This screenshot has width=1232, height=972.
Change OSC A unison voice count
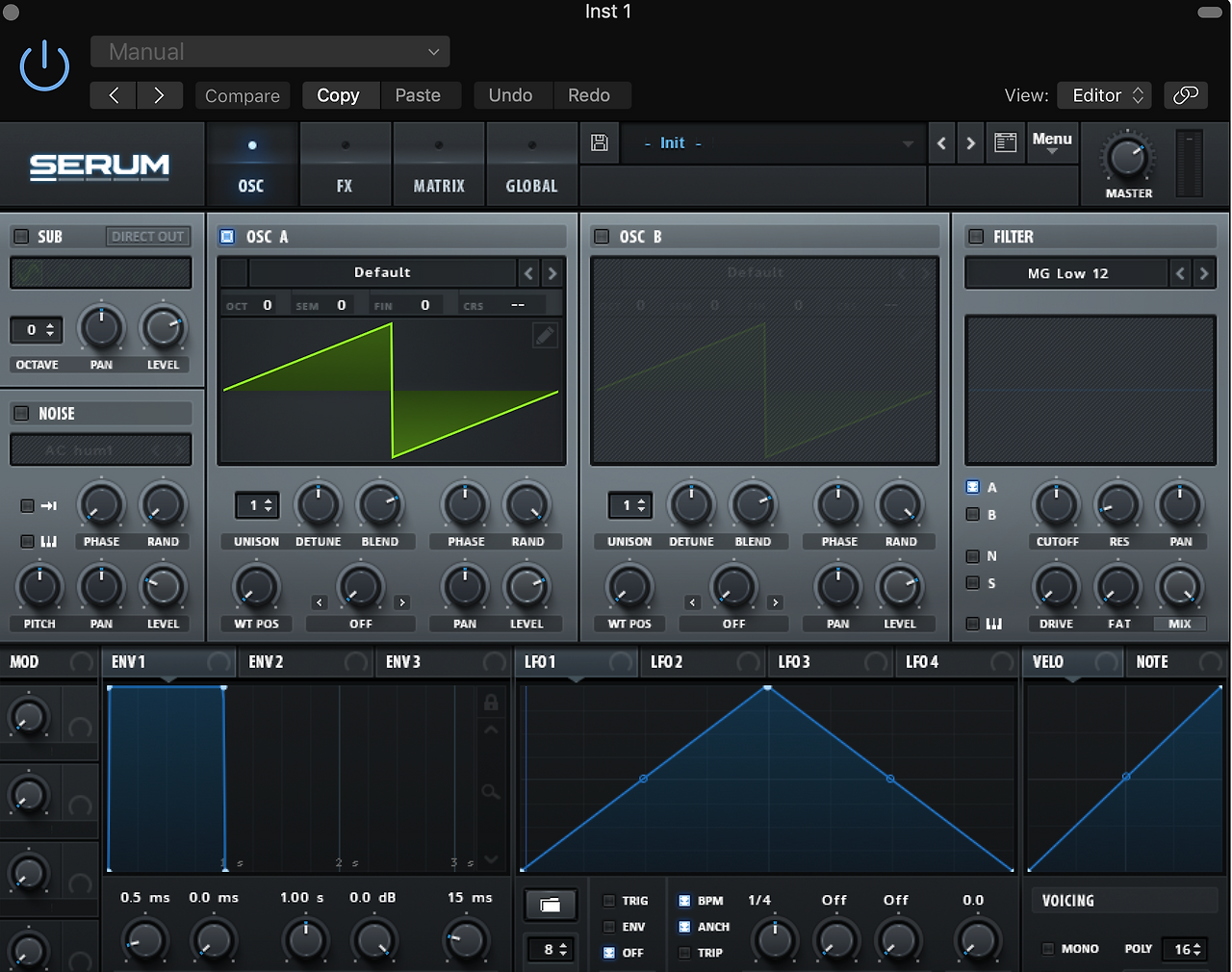point(257,505)
